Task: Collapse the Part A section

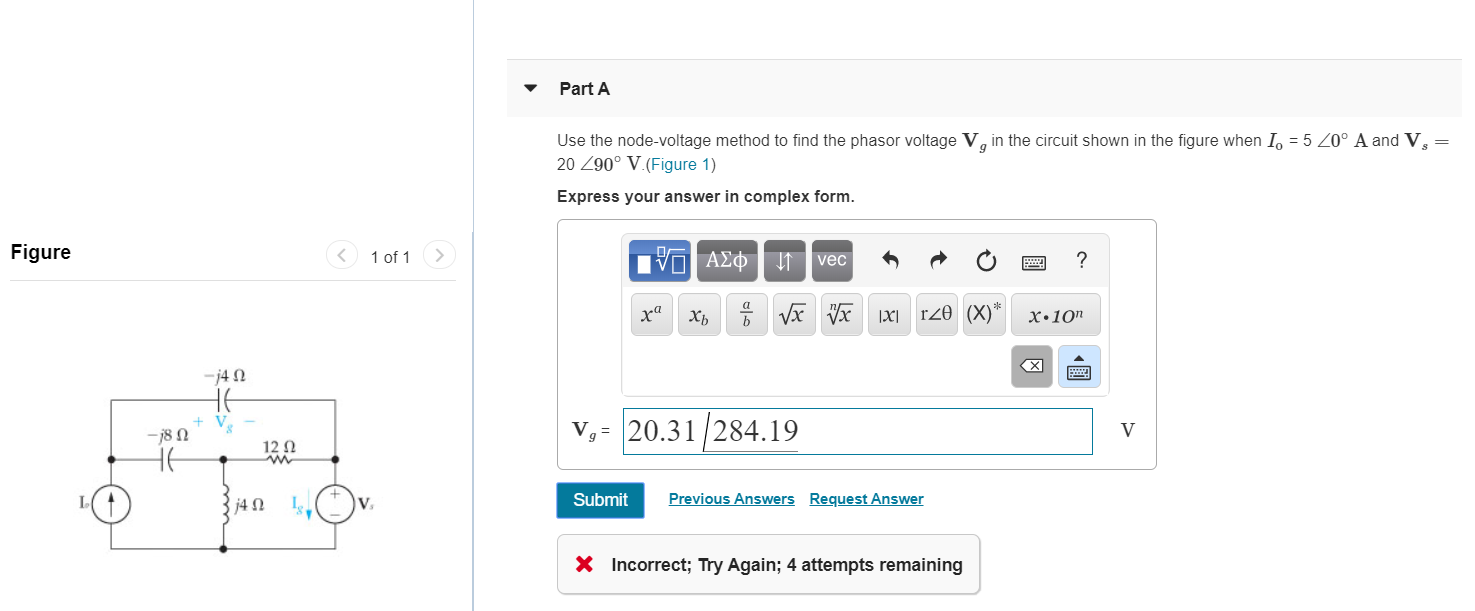Action: pos(529,88)
